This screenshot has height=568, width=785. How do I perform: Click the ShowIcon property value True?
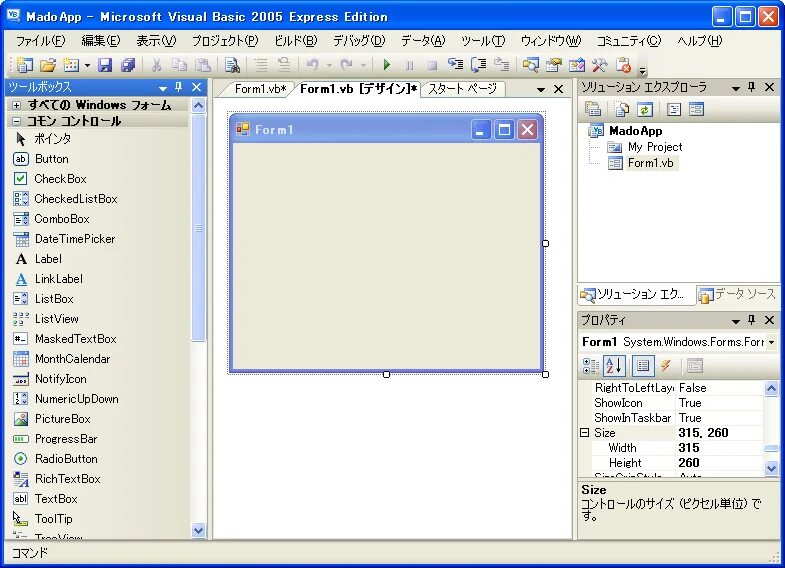(719, 403)
